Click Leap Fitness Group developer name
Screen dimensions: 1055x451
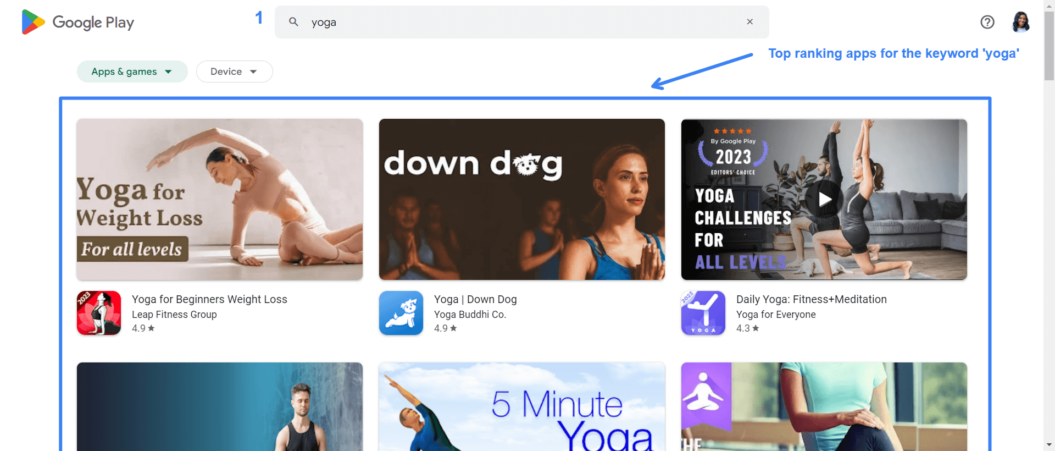pyautogui.click(x=174, y=314)
